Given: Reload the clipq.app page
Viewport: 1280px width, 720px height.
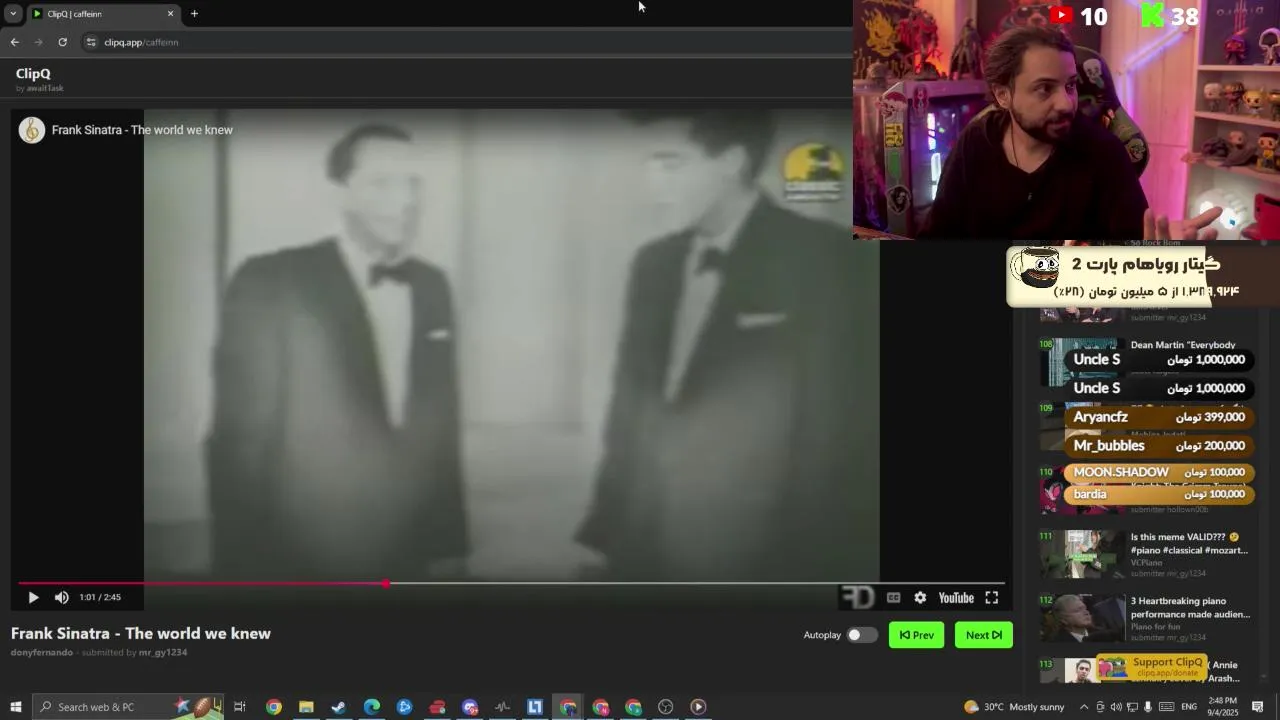Looking at the screenshot, I should pos(62,42).
